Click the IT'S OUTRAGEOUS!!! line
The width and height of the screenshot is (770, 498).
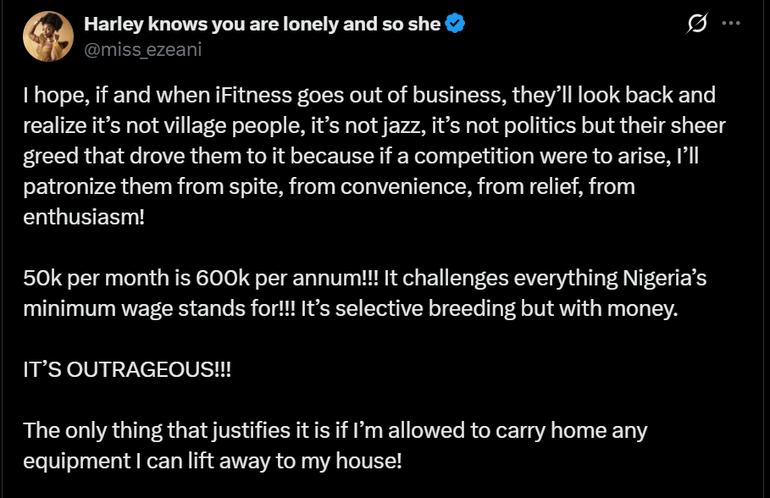click(126, 369)
